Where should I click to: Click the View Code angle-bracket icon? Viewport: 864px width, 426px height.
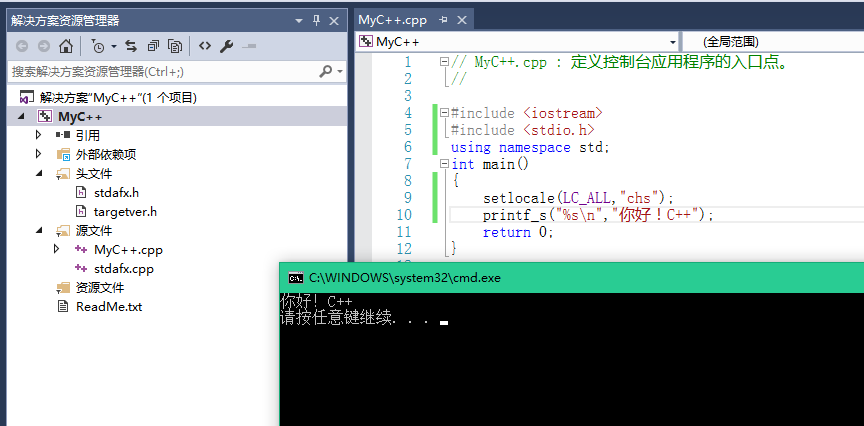pyautogui.click(x=205, y=46)
